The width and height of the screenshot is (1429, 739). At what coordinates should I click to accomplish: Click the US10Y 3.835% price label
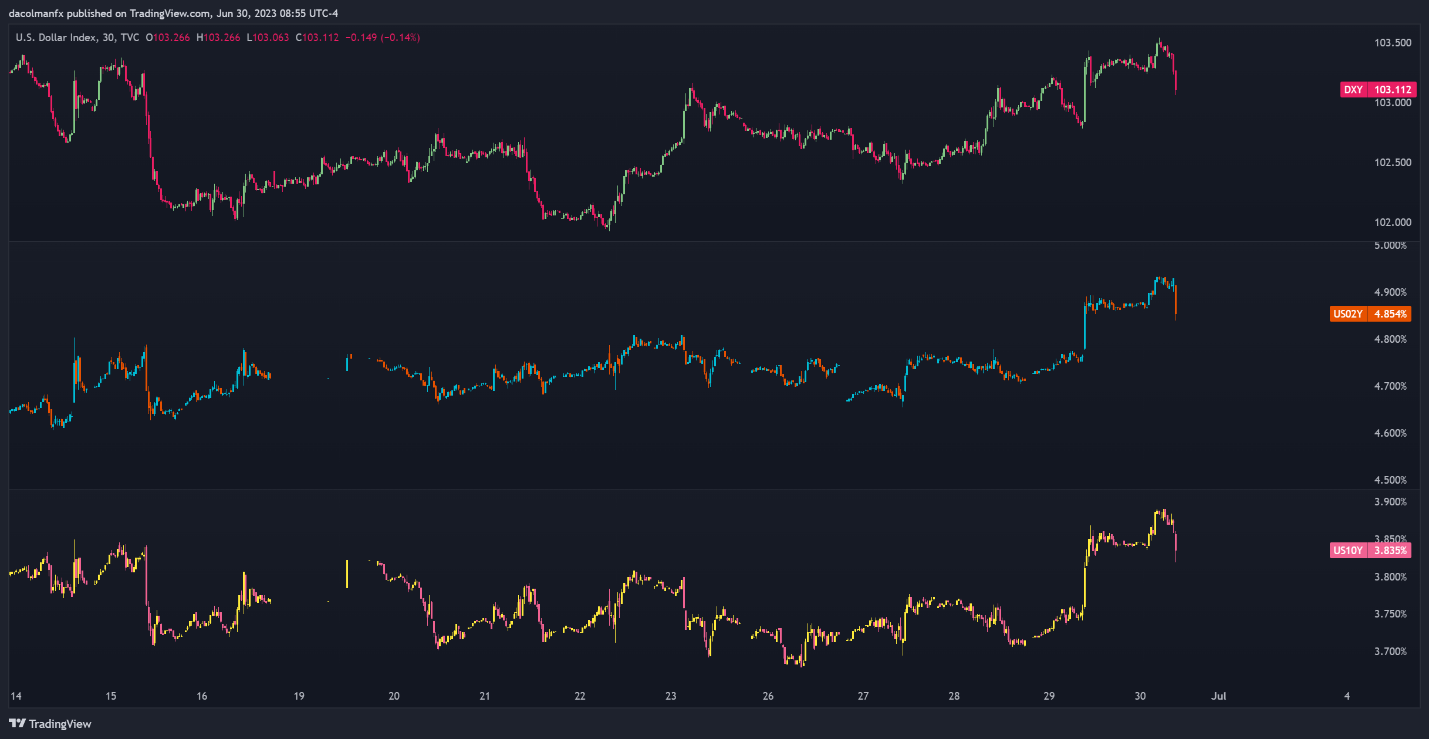[1371, 550]
